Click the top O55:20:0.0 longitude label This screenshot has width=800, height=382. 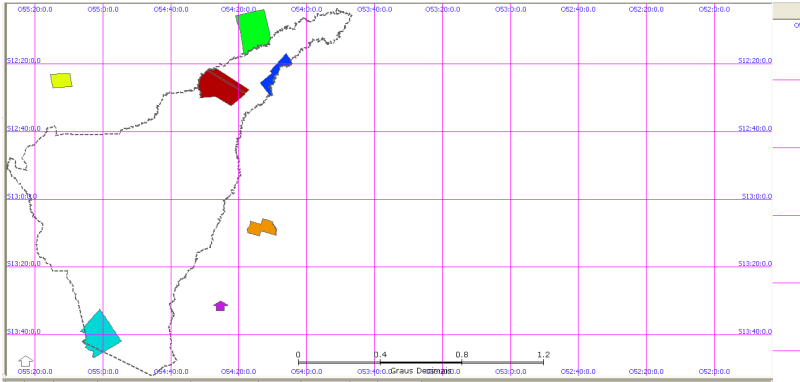click(x=34, y=9)
